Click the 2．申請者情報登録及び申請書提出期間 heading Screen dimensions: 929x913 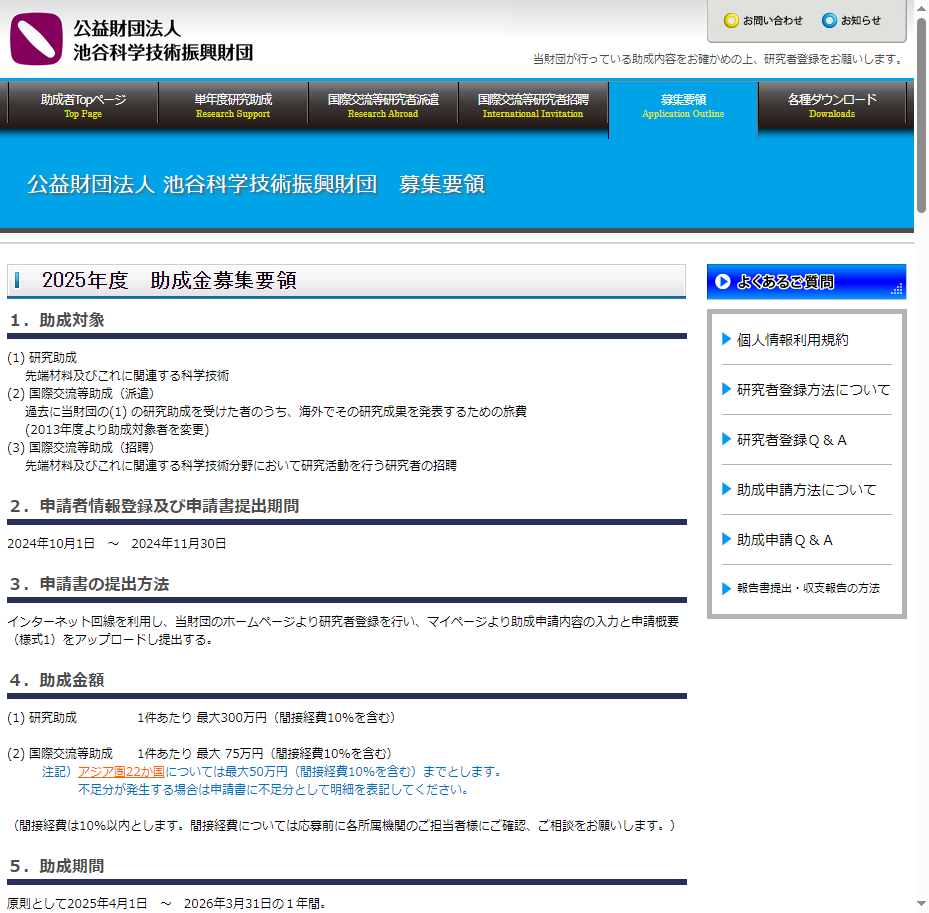(154, 506)
